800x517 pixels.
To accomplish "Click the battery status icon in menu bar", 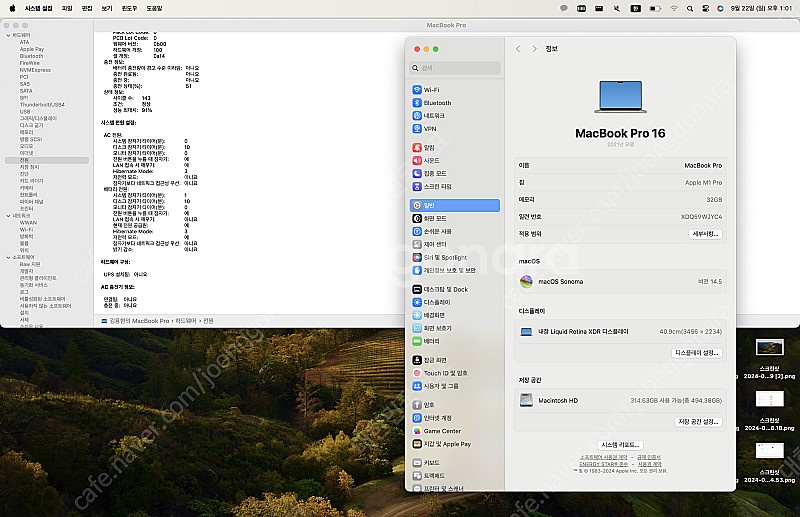I will click(x=655, y=8).
